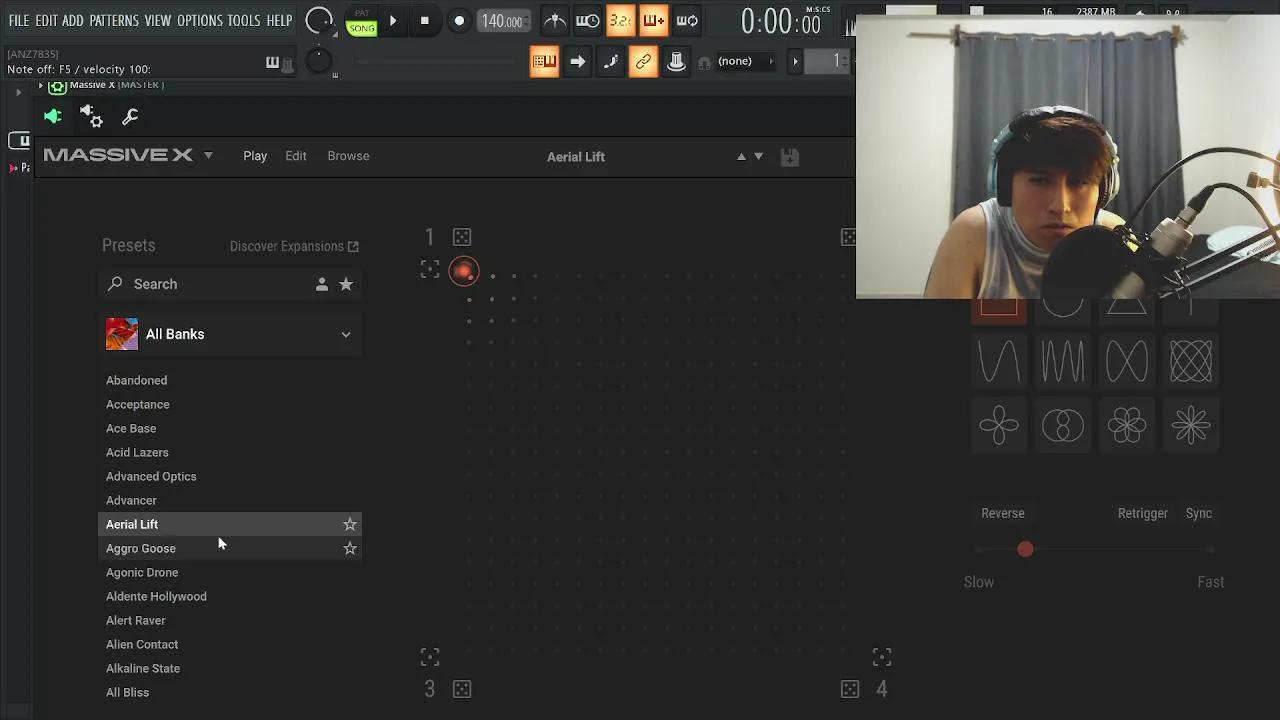Open the PATTERNS menu
The height and width of the screenshot is (720, 1280).
click(114, 20)
